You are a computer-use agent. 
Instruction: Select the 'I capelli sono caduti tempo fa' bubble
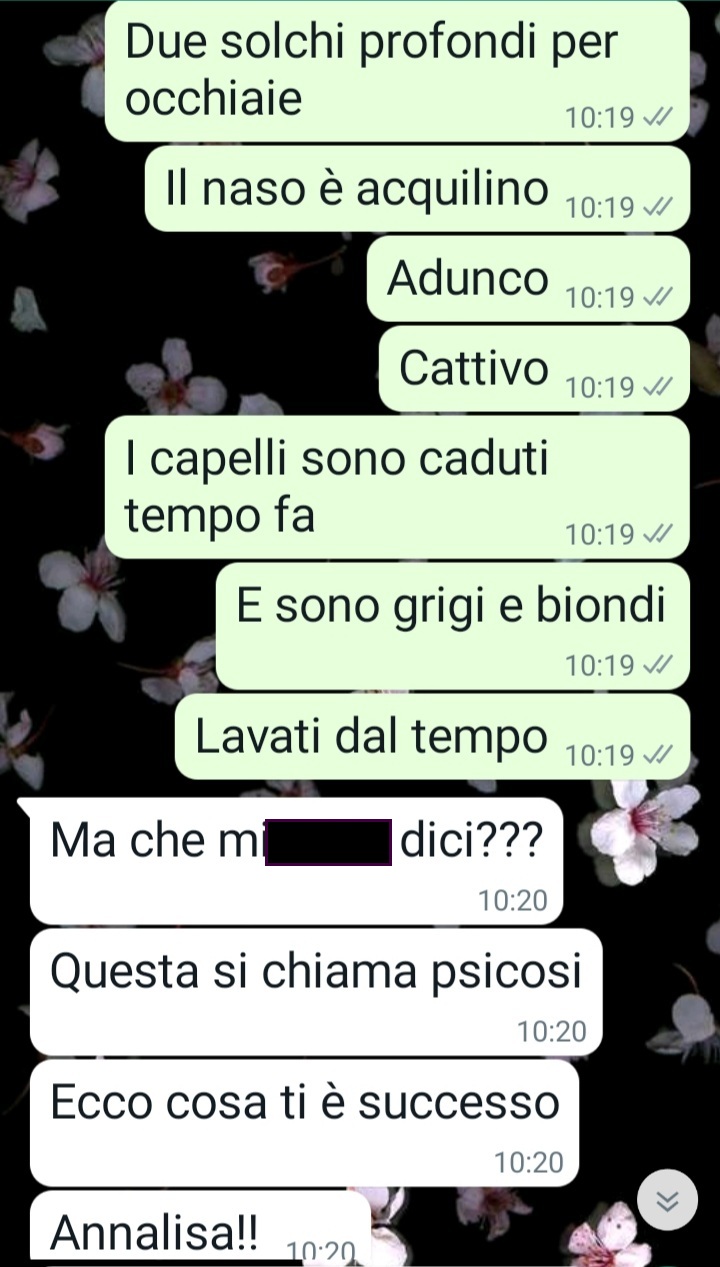click(x=397, y=487)
